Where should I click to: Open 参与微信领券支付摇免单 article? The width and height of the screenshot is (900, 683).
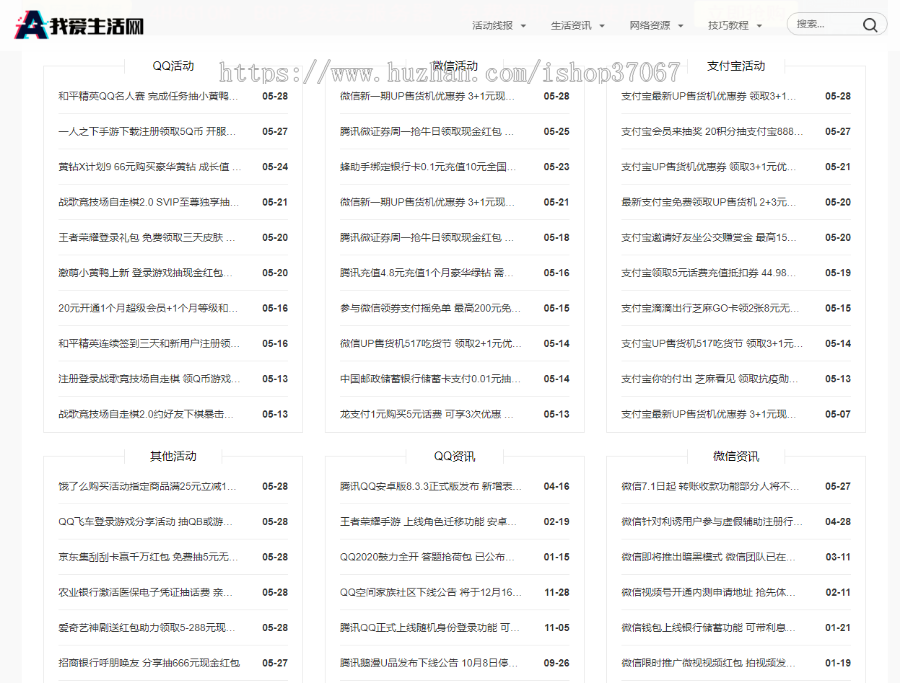pos(430,308)
